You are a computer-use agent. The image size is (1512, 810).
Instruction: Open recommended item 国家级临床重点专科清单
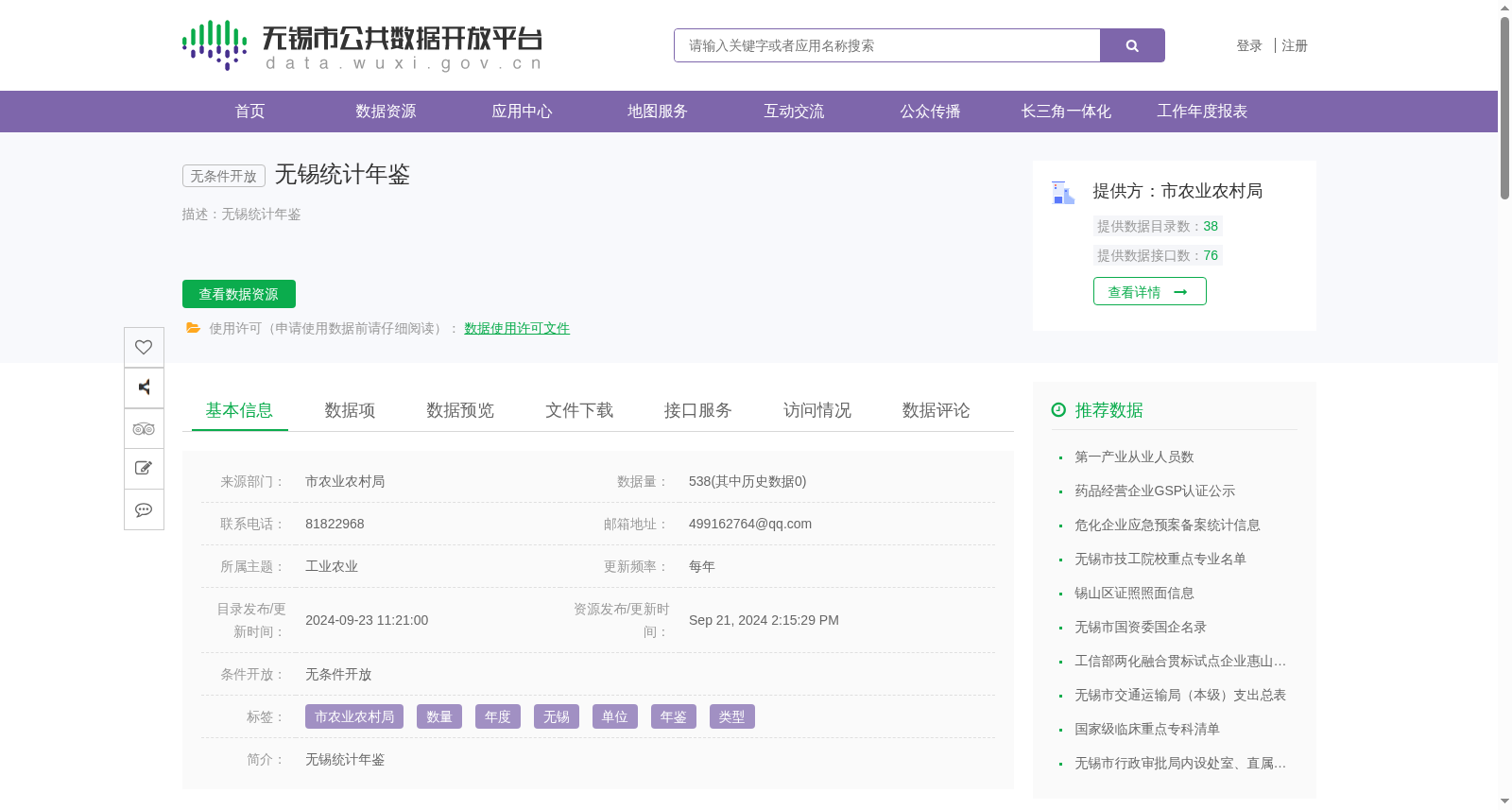(x=1147, y=729)
